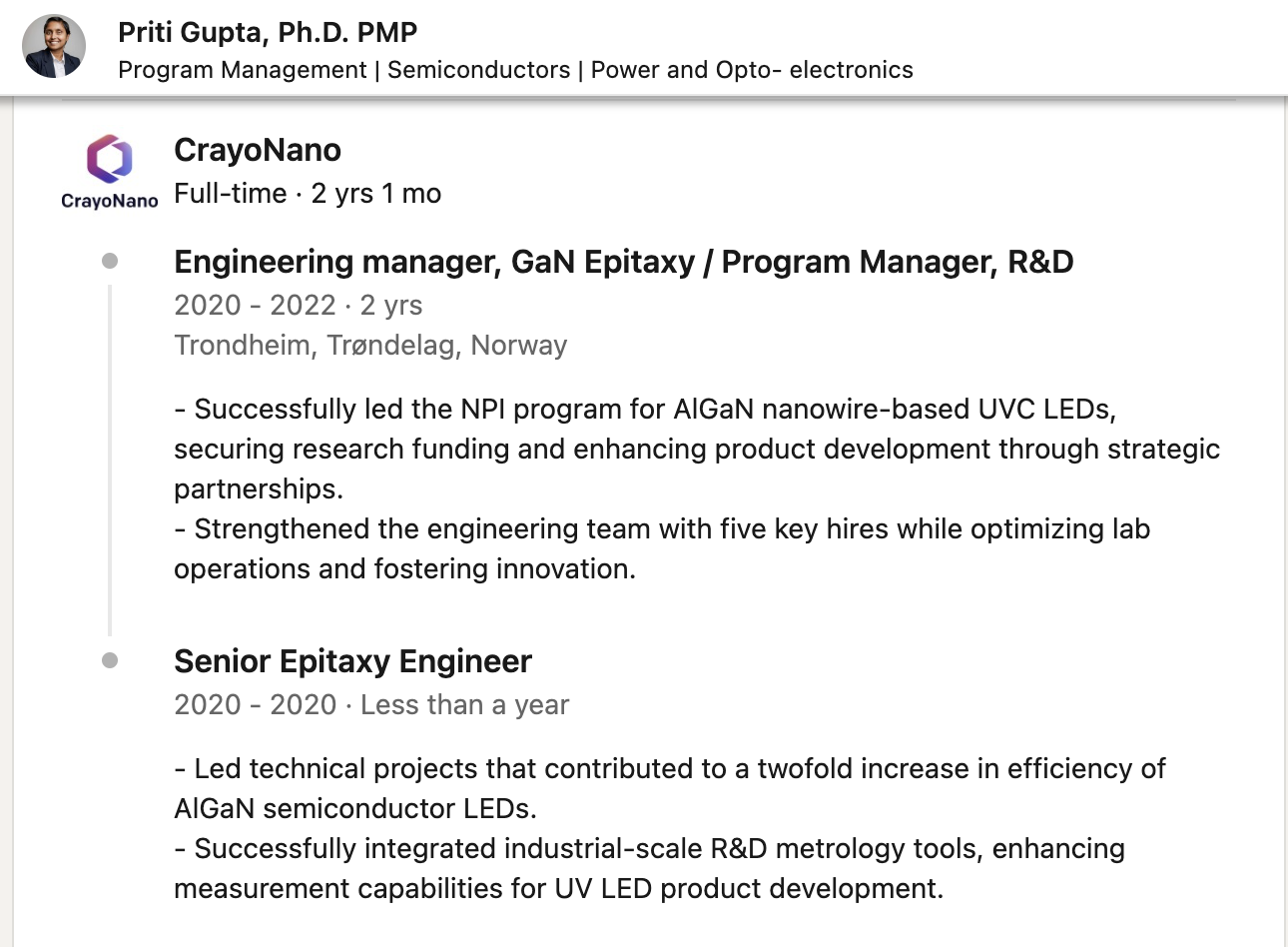Screen dimensions: 1288x947
Task: Open the Engineering manager, GaN Epitaxy role title
Action: [x=624, y=262]
